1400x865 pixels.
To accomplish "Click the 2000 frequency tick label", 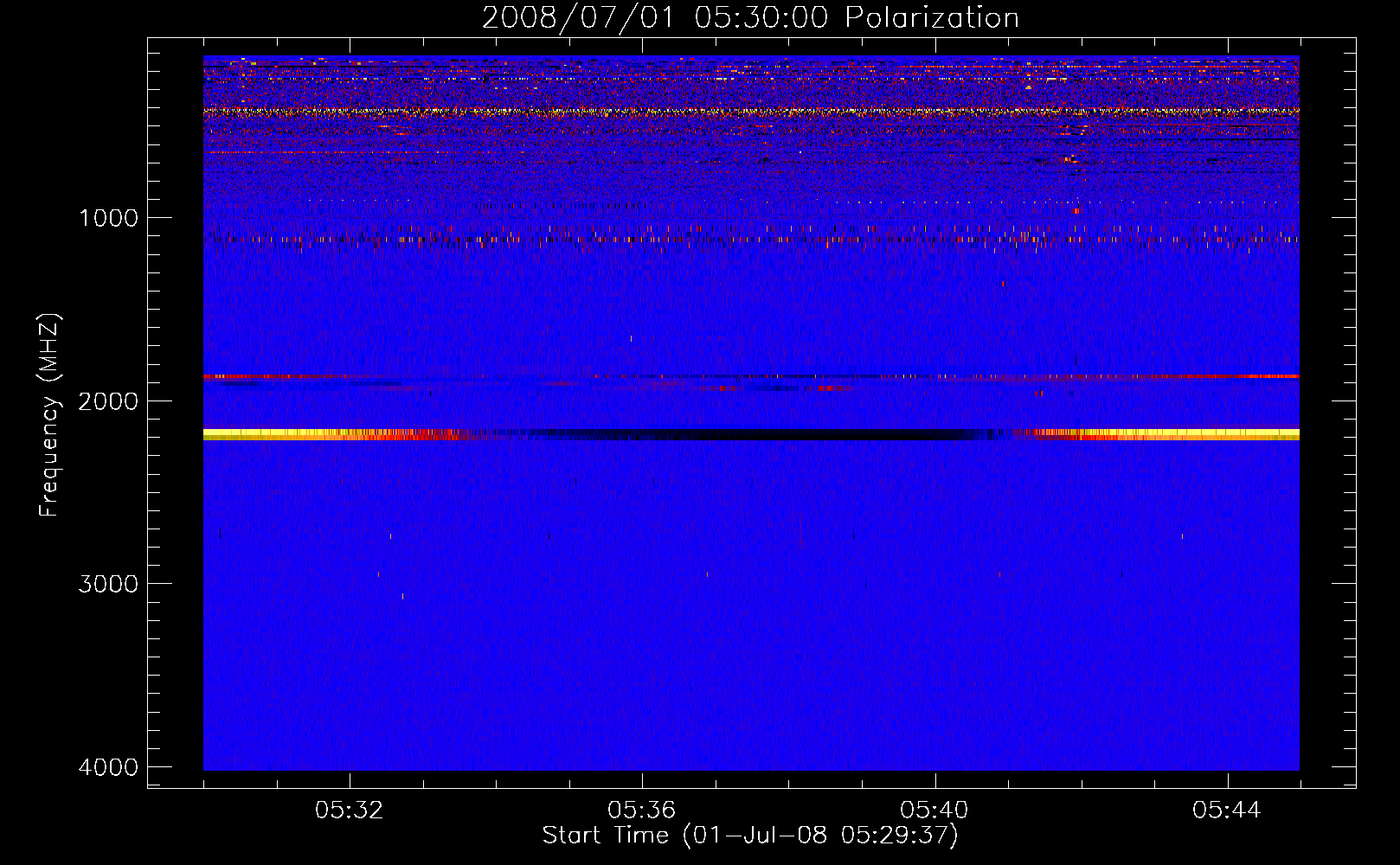I will tap(108, 400).
